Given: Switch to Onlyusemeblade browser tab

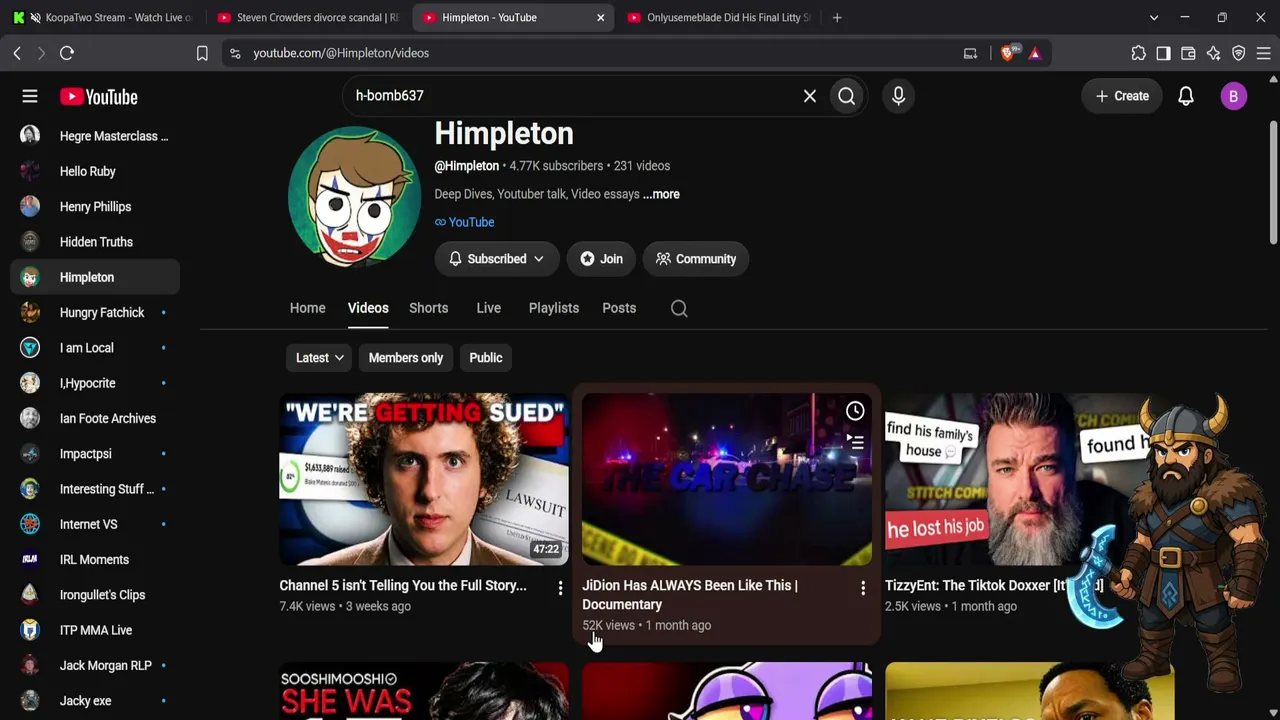Looking at the screenshot, I should pos(720,17).
